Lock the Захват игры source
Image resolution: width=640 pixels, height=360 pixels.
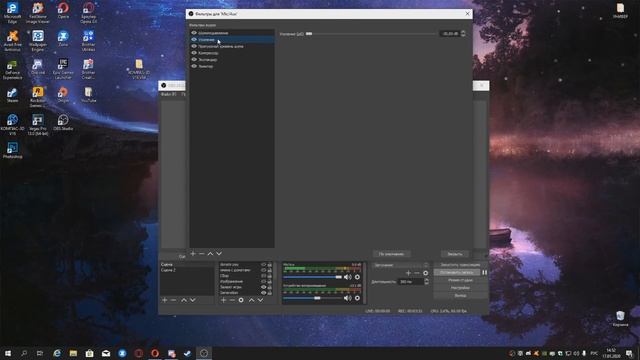coord(269,287)
